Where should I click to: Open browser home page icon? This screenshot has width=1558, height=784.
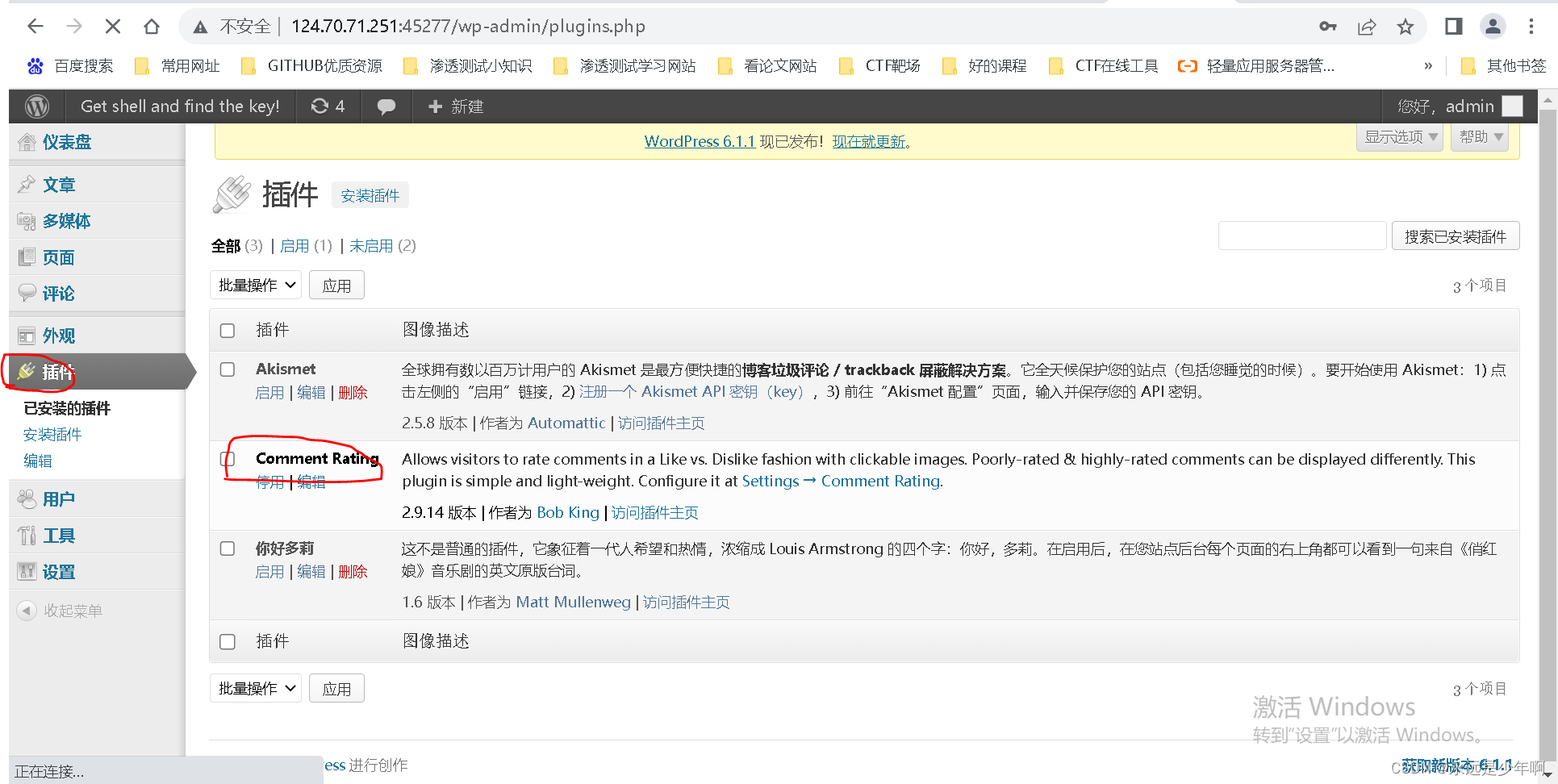(152, 27)
